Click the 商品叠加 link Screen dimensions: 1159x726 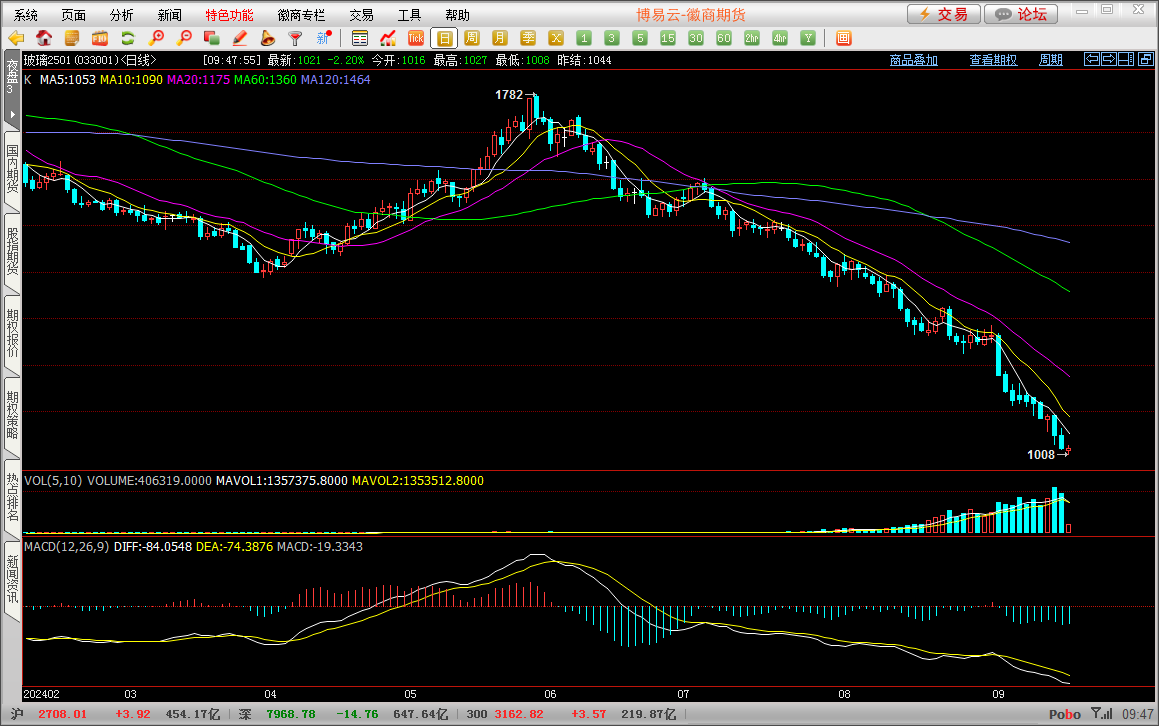click(913, 60)
